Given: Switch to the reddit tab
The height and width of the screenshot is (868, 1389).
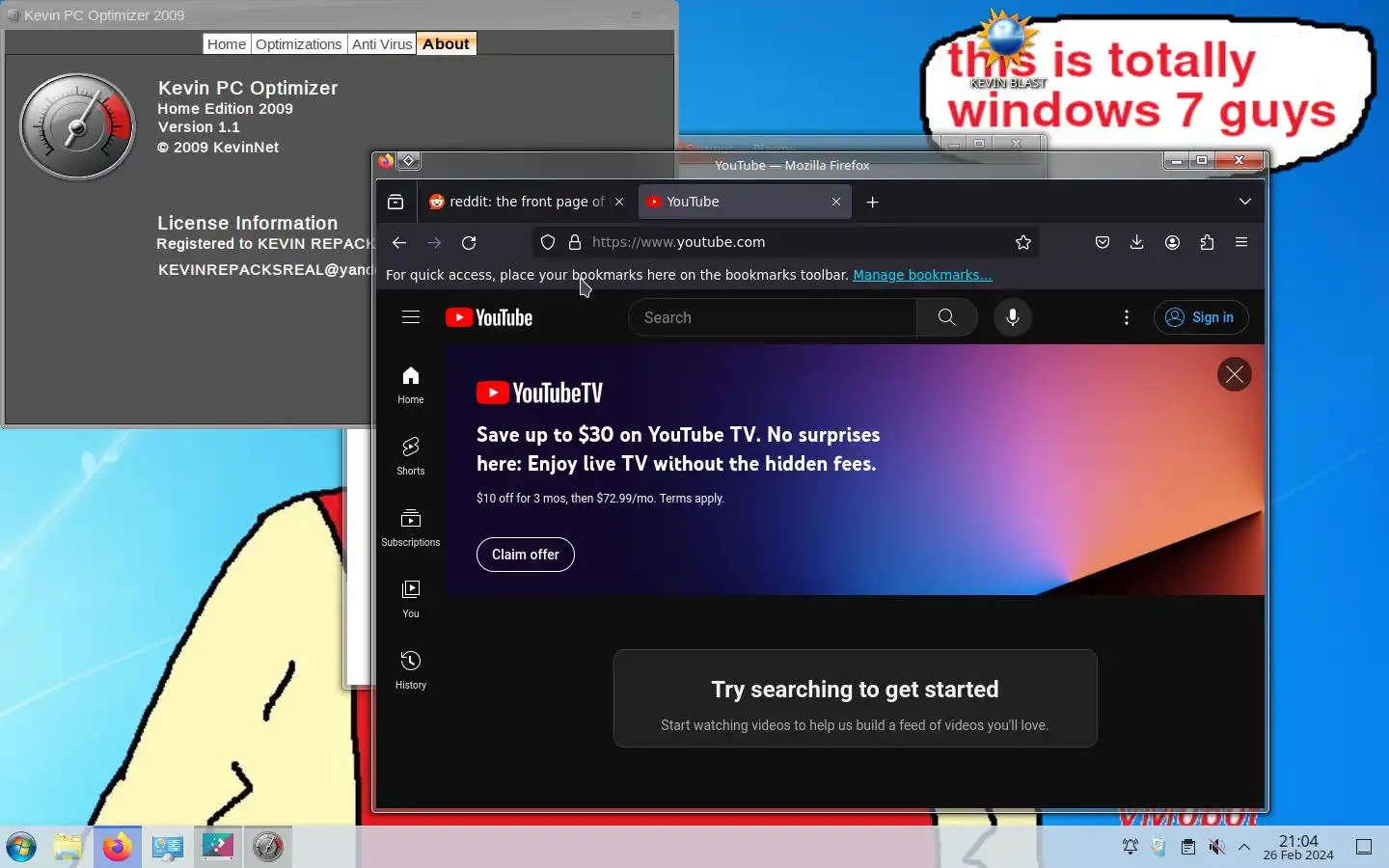Looking at the screenshot, I should pos(527,202).
